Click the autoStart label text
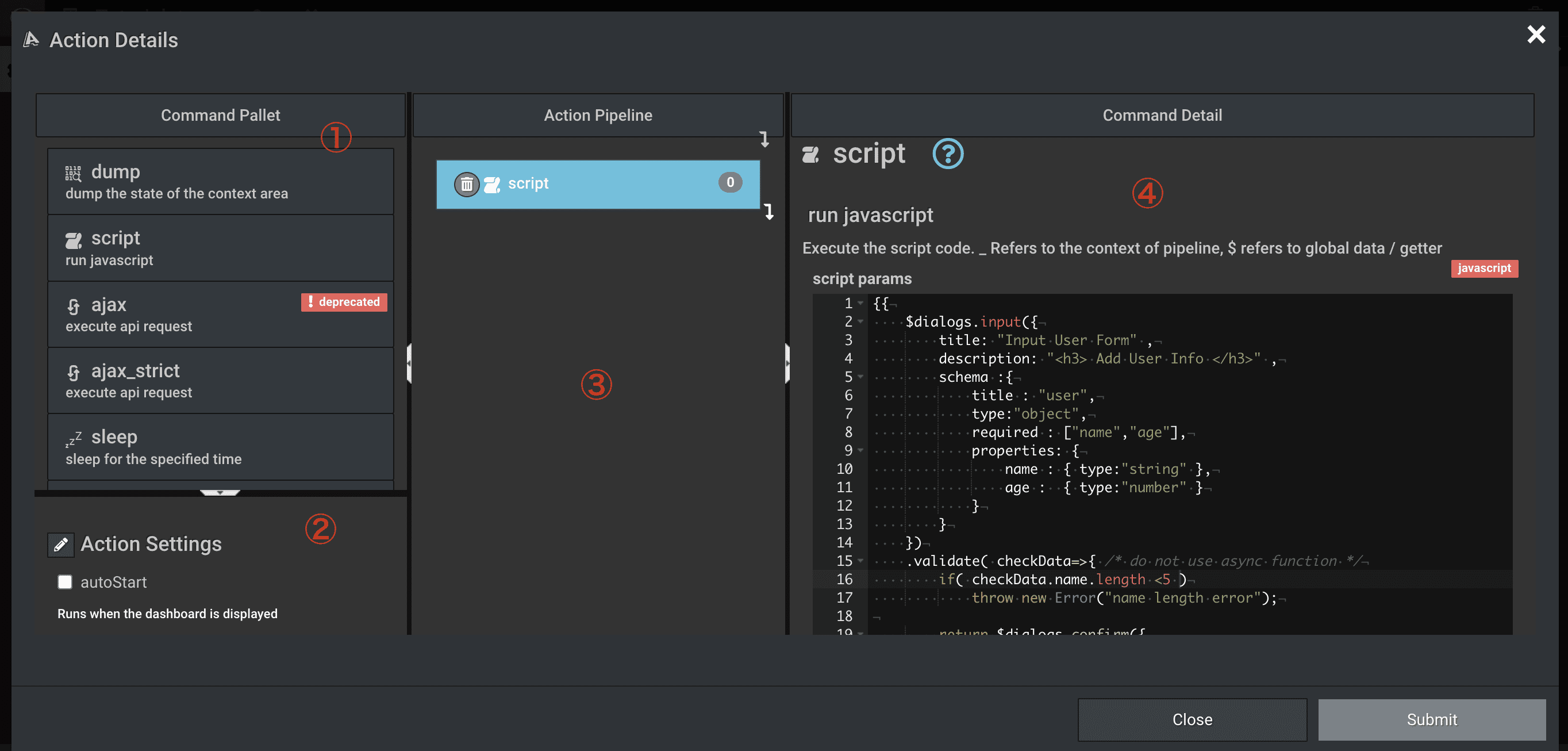This screenshot has width=1568, height=751. 113,583
